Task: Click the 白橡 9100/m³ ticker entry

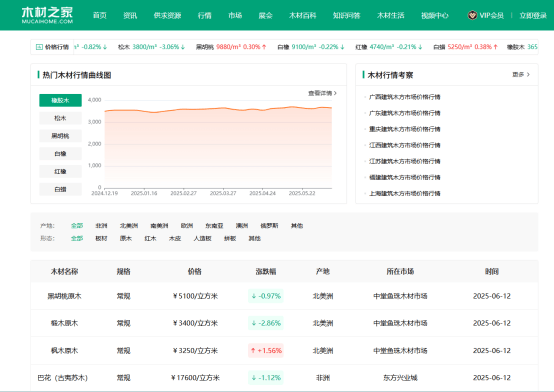Action: [311, 47]
